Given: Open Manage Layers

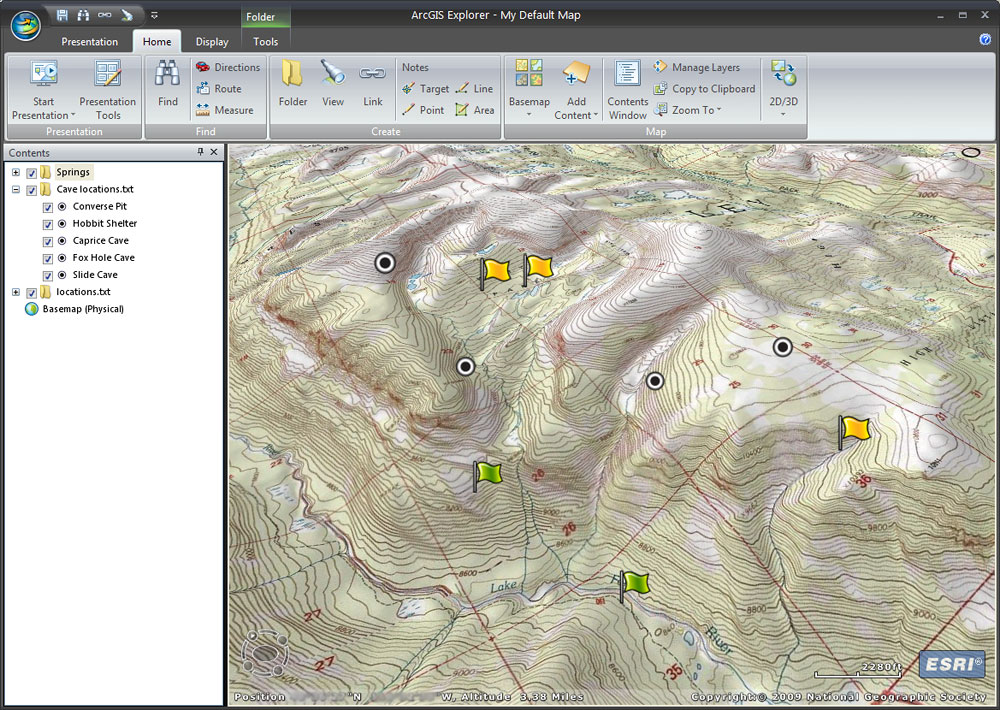Looking at the screenshot, I should point(696,67).
